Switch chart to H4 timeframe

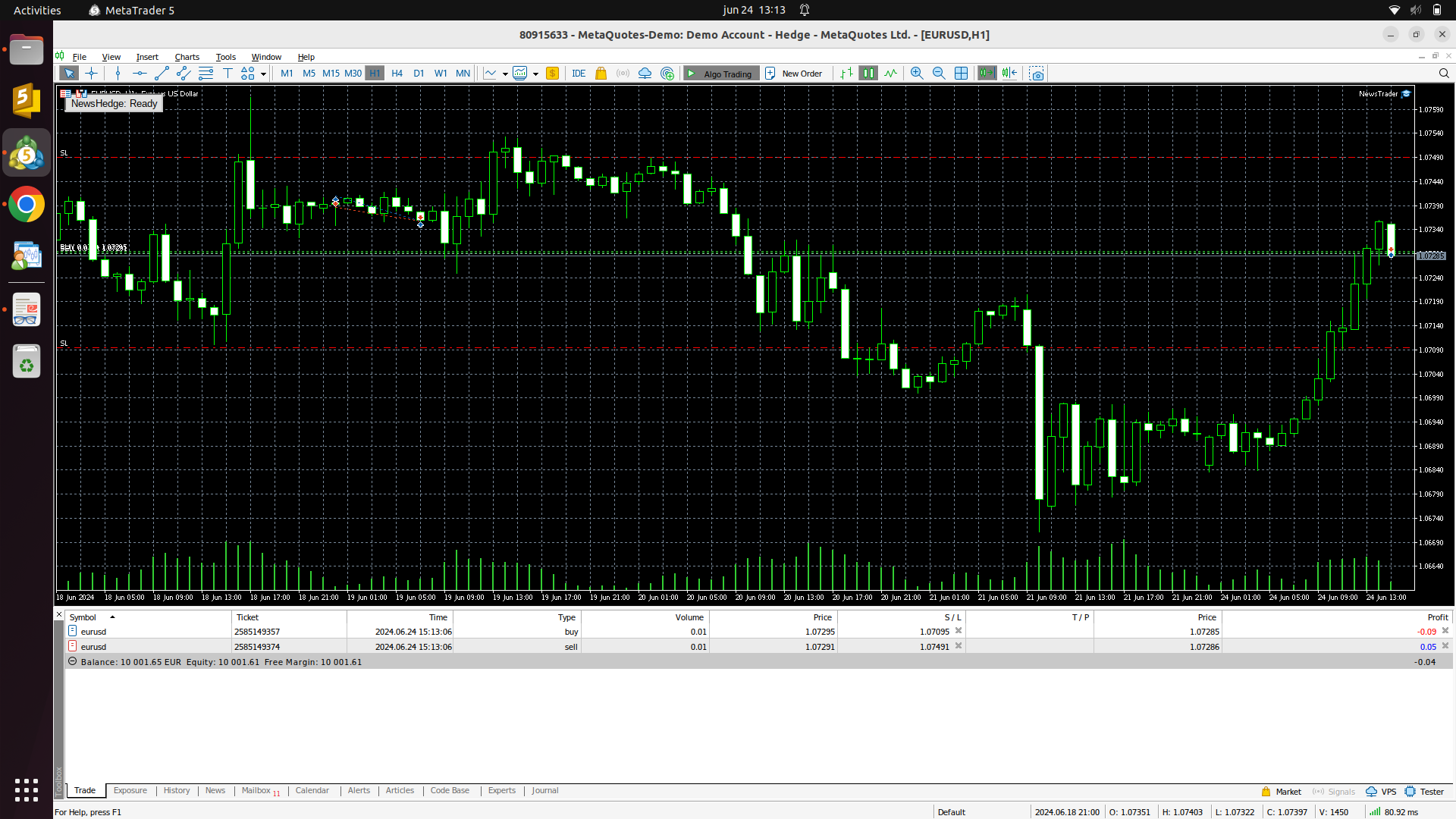tap(397, 74)
